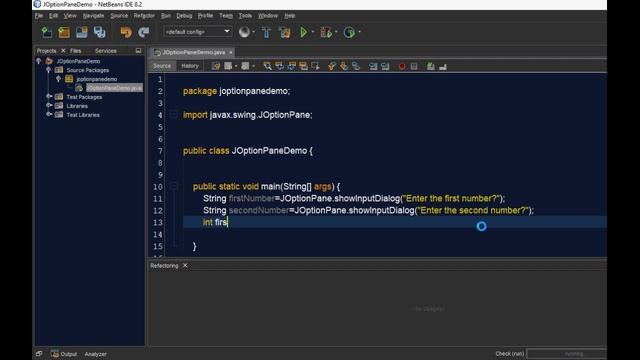Minimize the Projects panel window group

138,51
